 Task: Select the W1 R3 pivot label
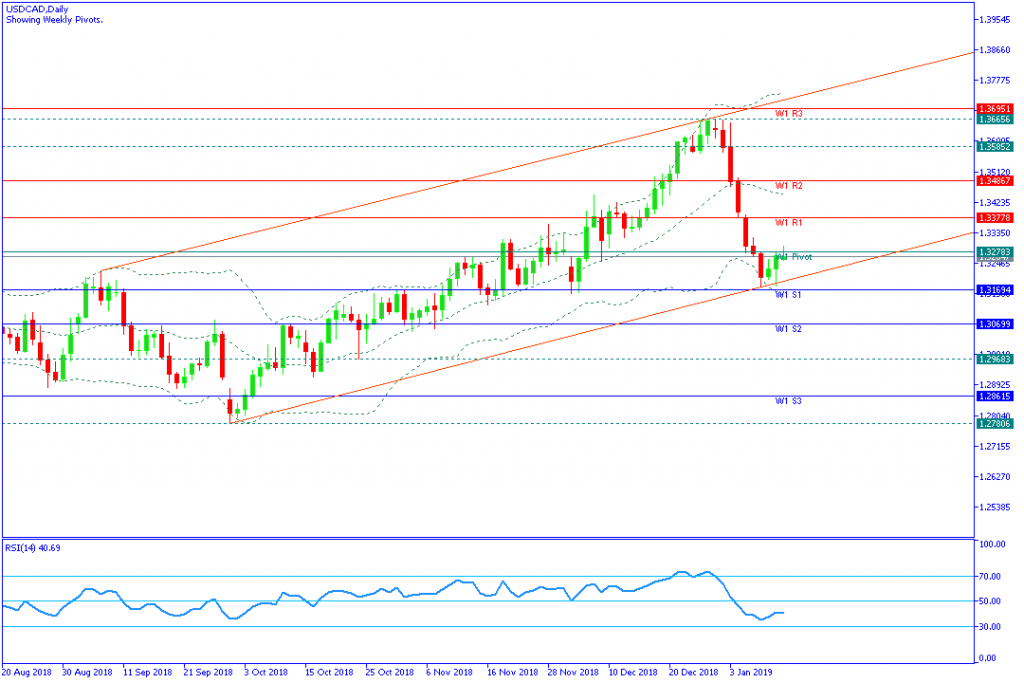coord(789,114)
